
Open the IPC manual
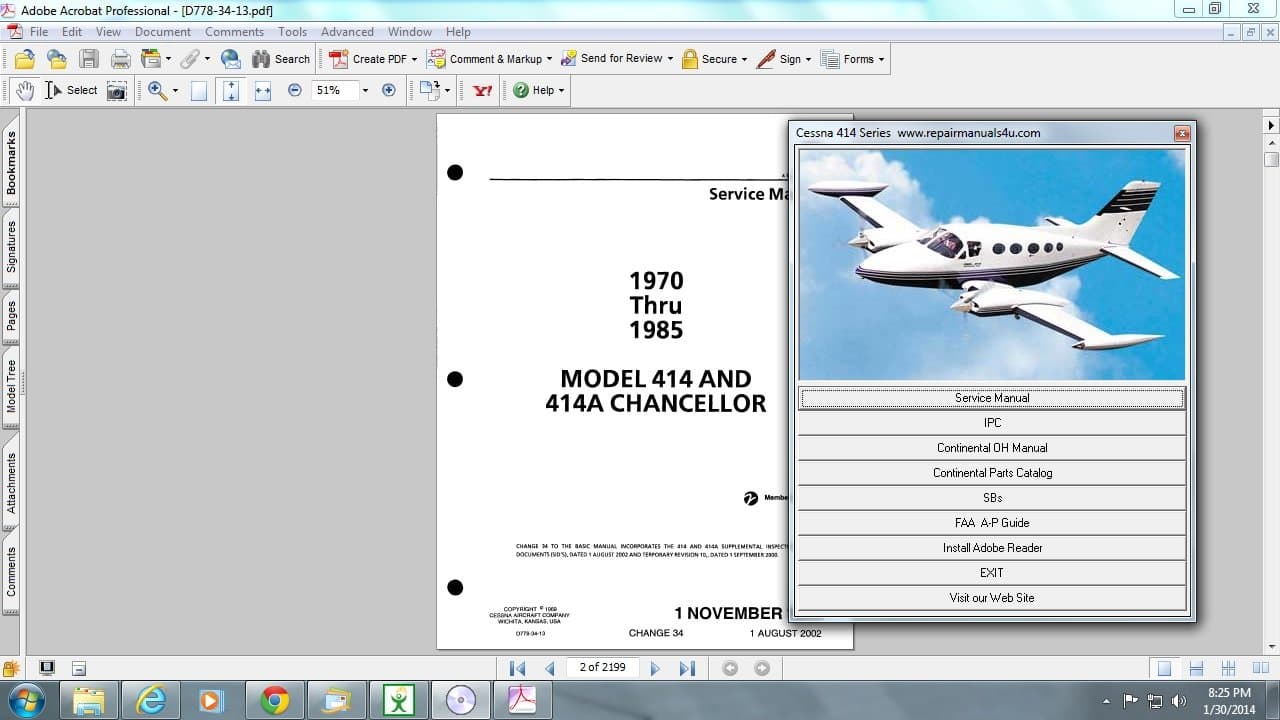[x=991, y=422]
